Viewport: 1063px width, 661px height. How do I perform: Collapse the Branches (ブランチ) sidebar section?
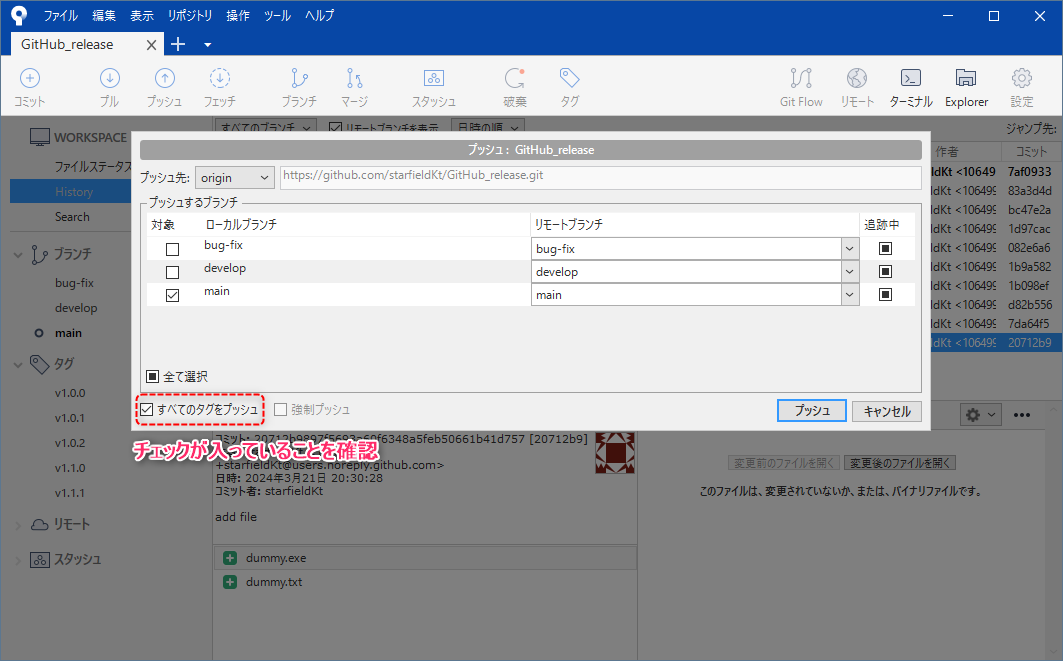point(18,255)
